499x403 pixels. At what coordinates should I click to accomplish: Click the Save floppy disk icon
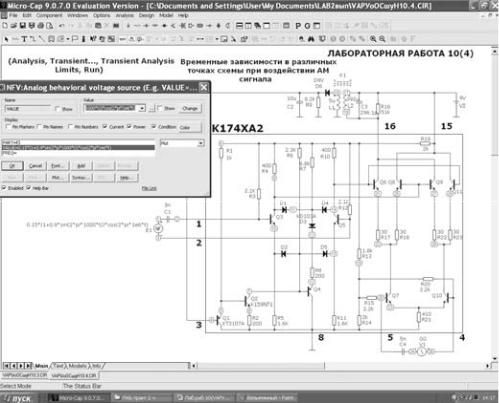(23, 26)
